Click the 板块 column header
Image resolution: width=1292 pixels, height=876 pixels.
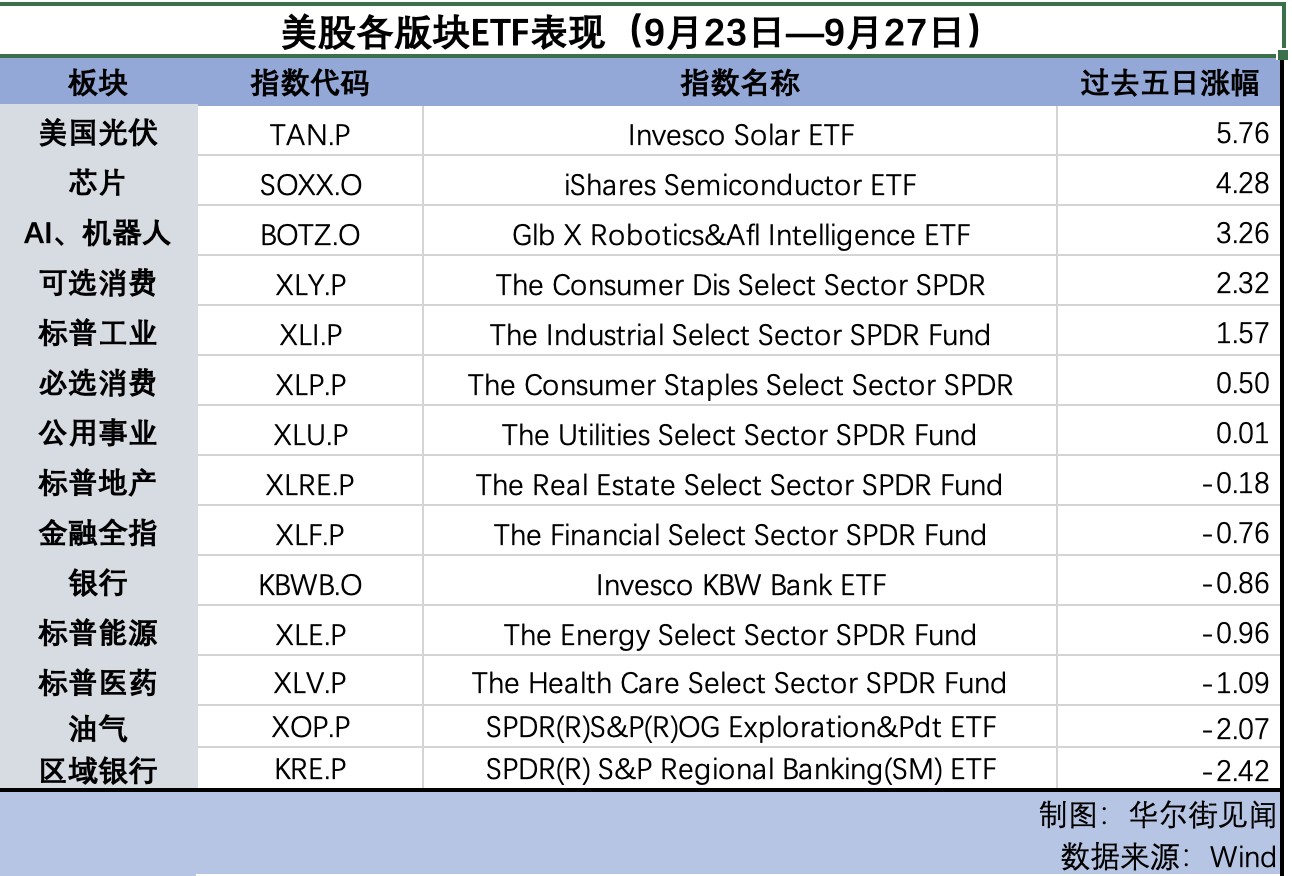pyautogui.click(x=98, y=82)
